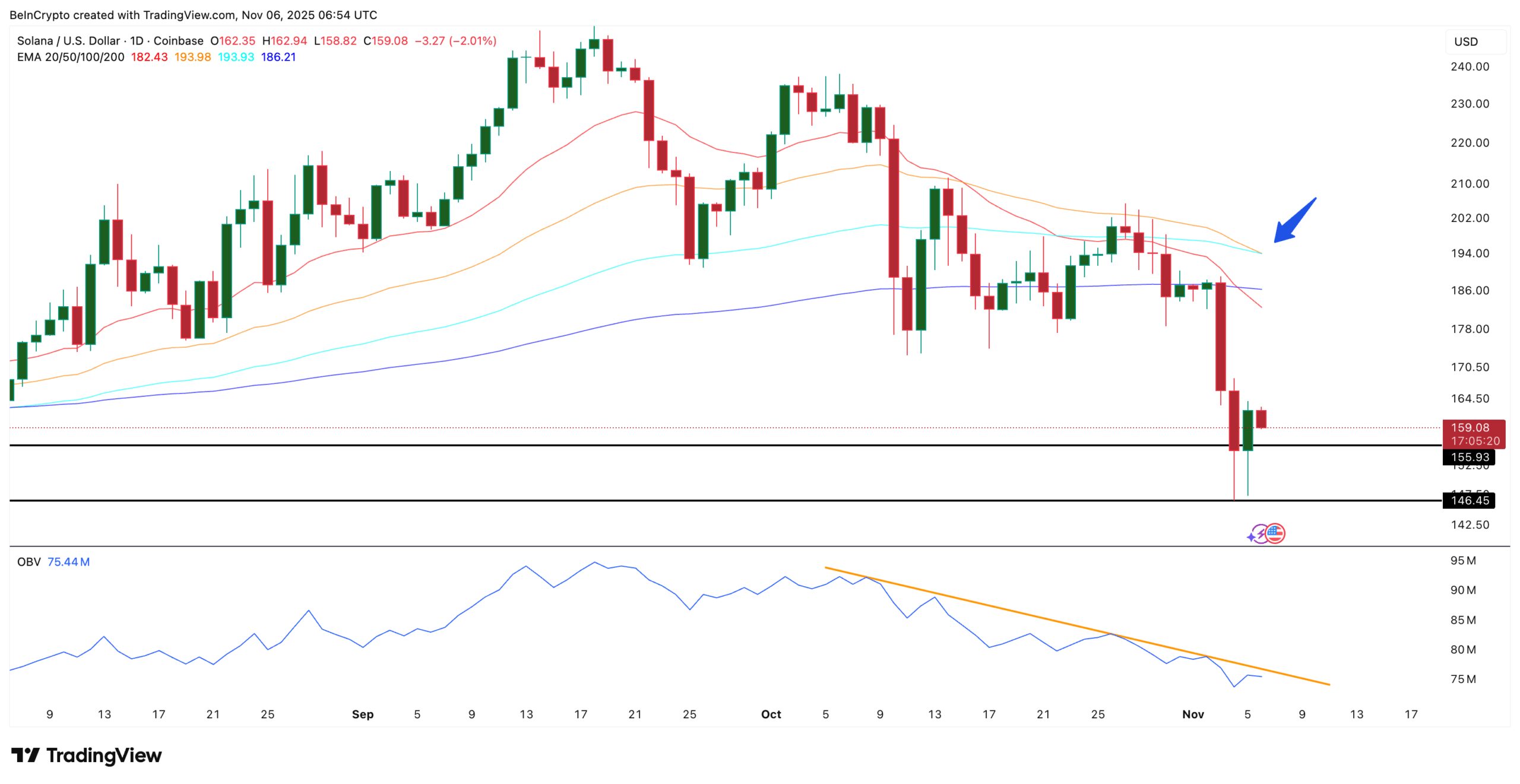1520x784 pixels.
Task: Click the cyan EMA 100 value 193.93
Action: [236, 57]
